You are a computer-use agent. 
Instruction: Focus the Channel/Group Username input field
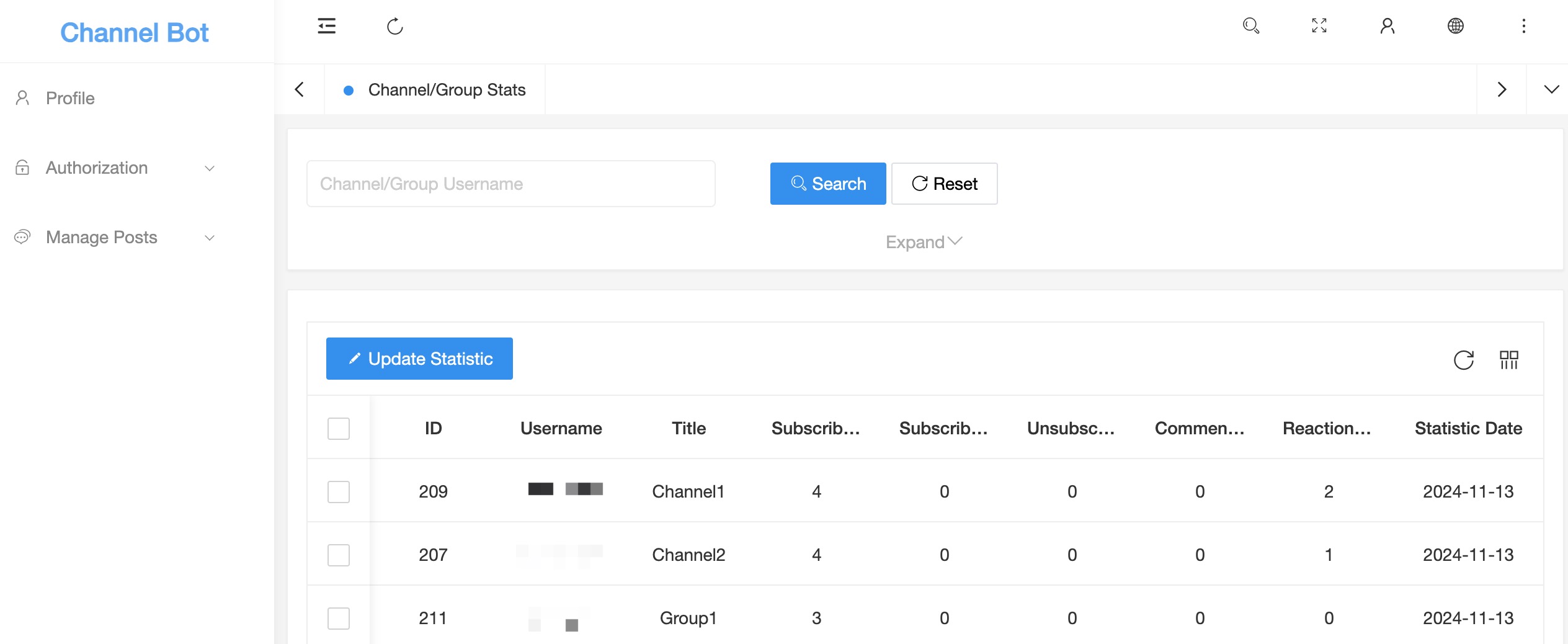pyautogui.click(x=510, y=184)
